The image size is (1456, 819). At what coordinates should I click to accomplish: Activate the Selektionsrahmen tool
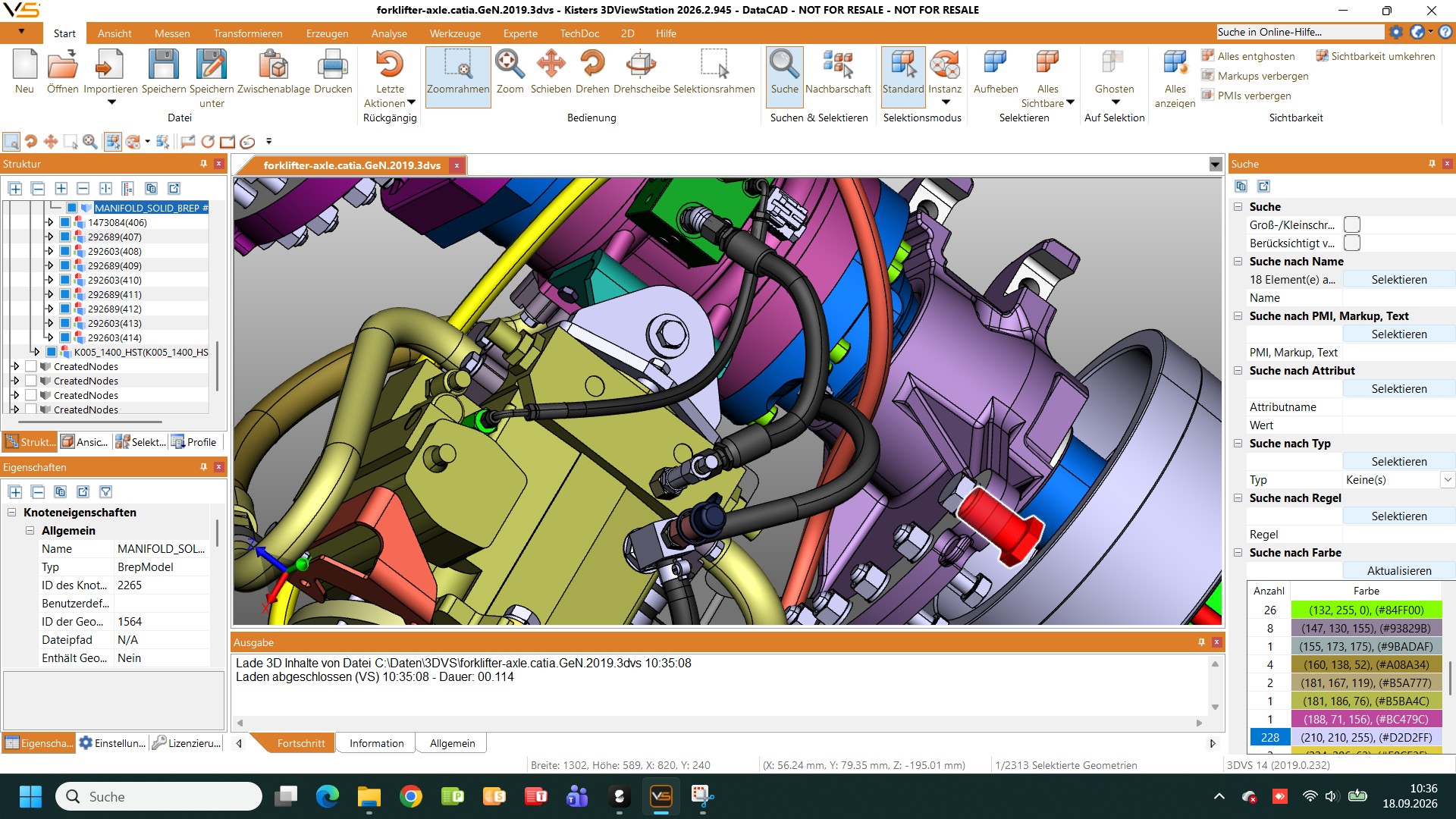[x=714, y=74]
